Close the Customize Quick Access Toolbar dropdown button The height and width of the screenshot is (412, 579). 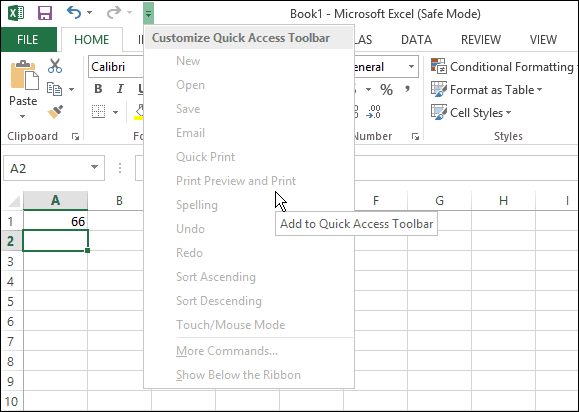coord(148,14)
